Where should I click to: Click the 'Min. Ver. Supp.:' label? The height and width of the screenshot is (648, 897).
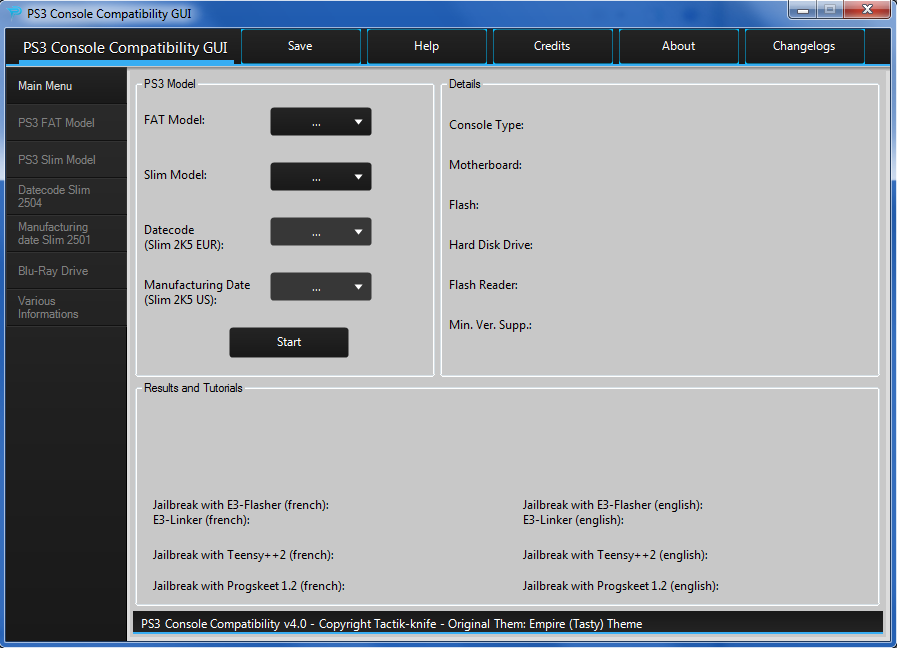tap(490, 325)
